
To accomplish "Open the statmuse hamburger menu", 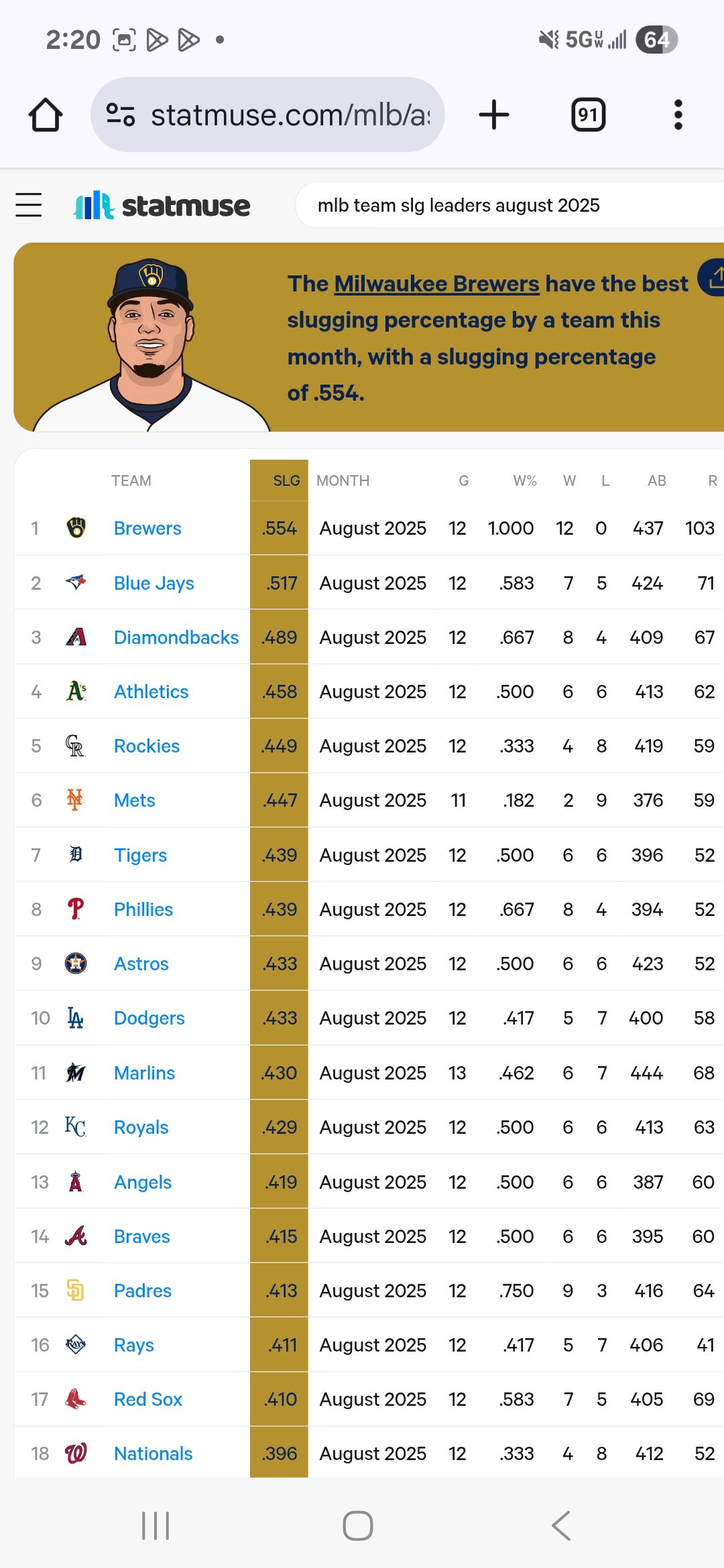I will coord(29,205).
